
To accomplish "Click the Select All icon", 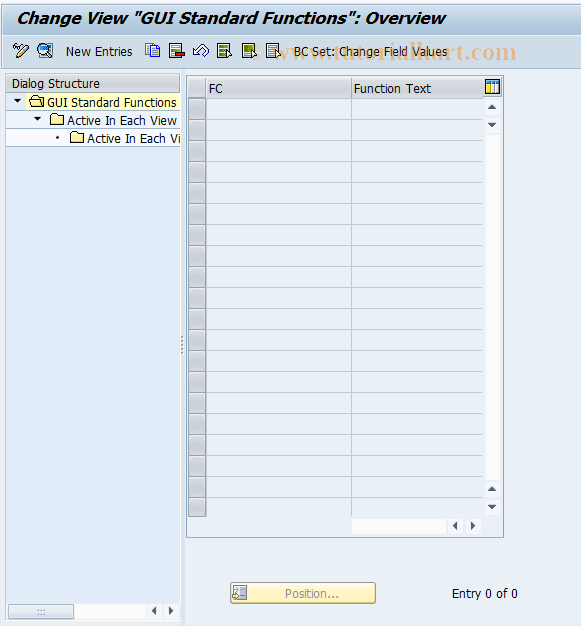I will point(224,51).
